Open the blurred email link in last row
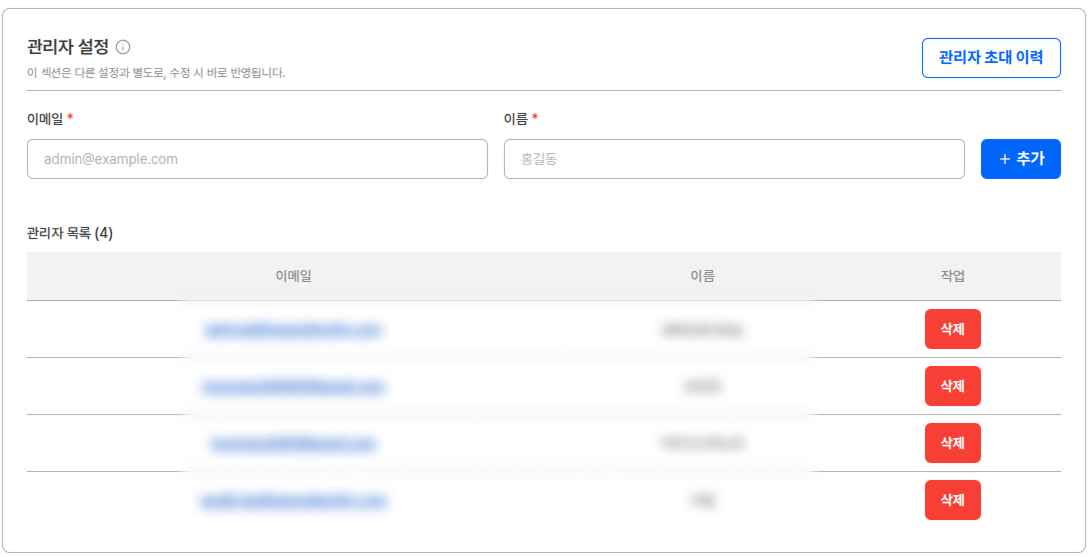This screenshot has height=557, width=1092. [292, 501]
